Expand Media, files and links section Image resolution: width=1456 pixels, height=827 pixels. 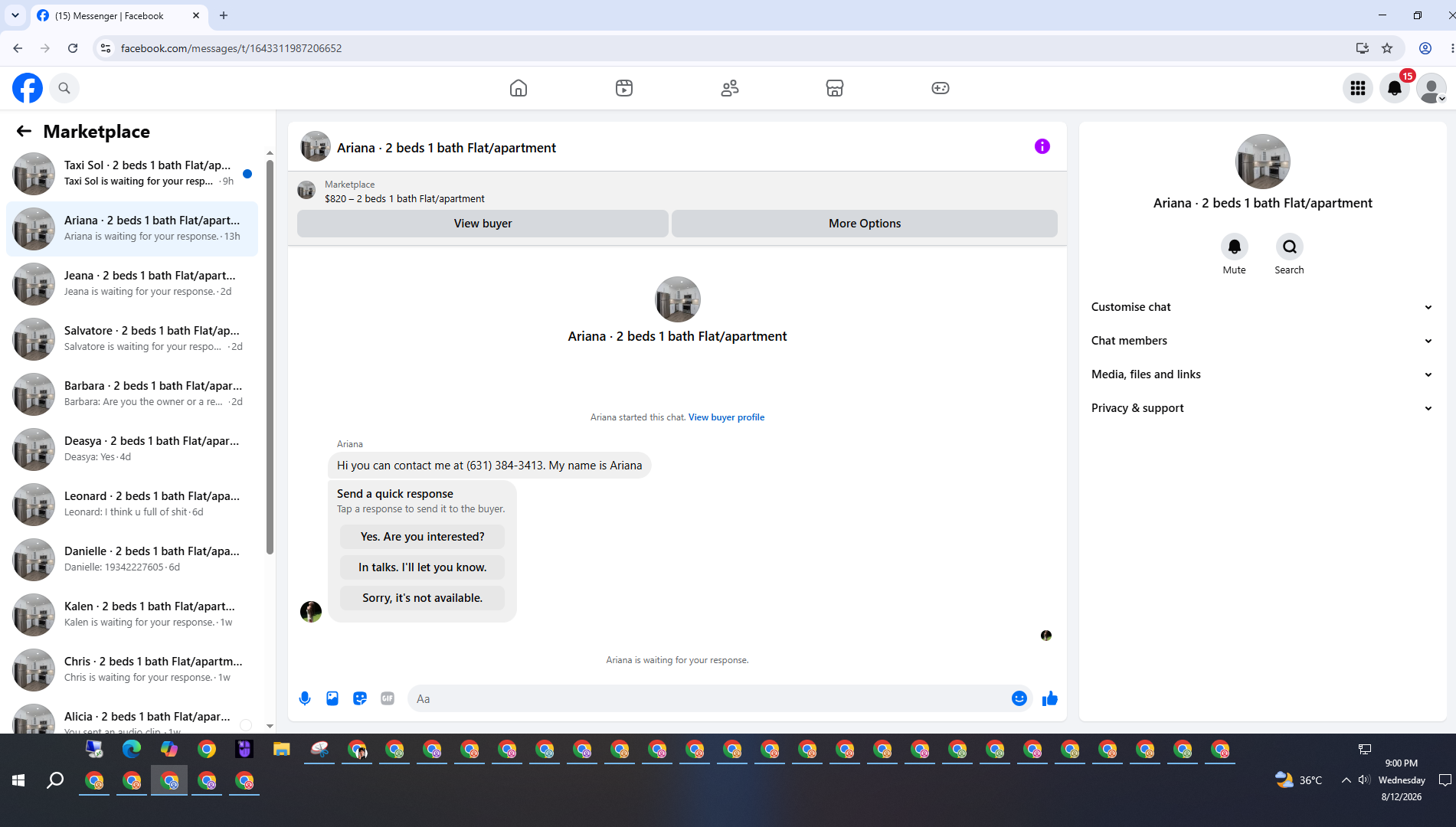point(1262,374)
